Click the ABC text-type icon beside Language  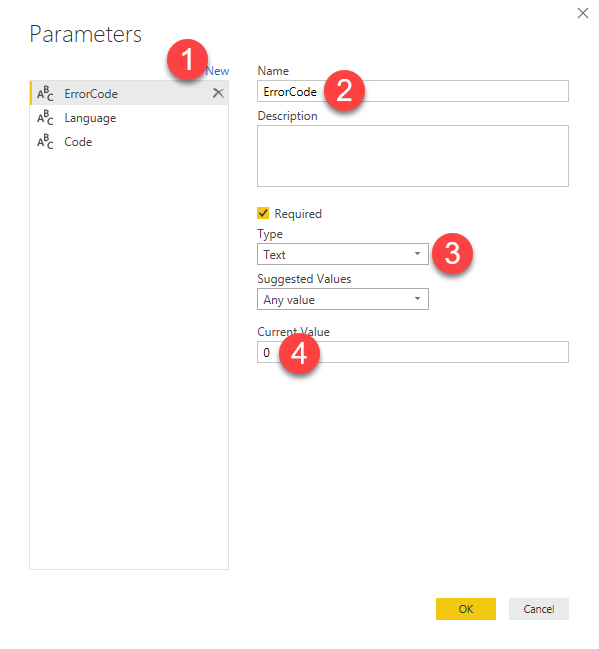click(x=45, y=118)
